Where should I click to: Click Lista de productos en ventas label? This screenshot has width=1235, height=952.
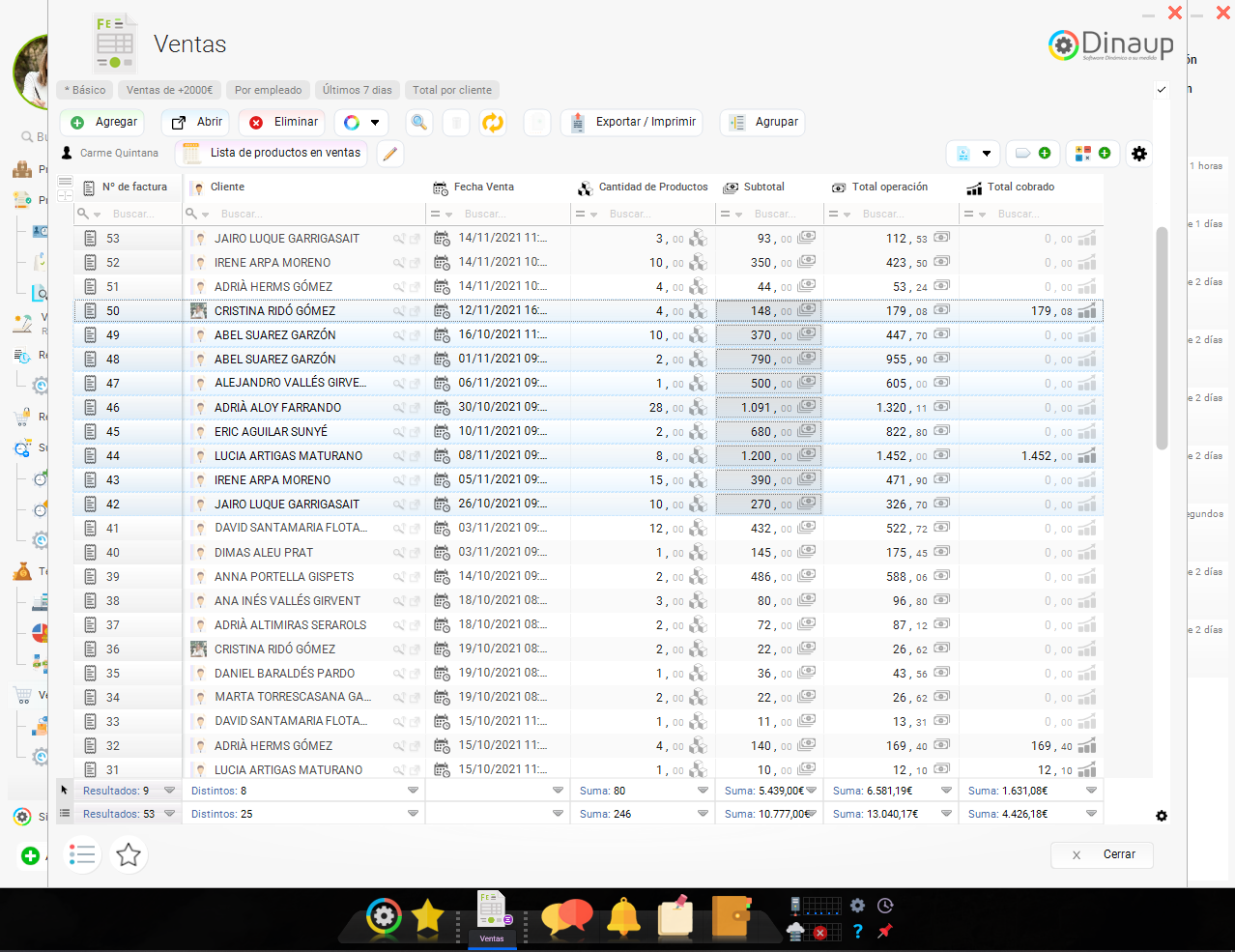point(285,153)
